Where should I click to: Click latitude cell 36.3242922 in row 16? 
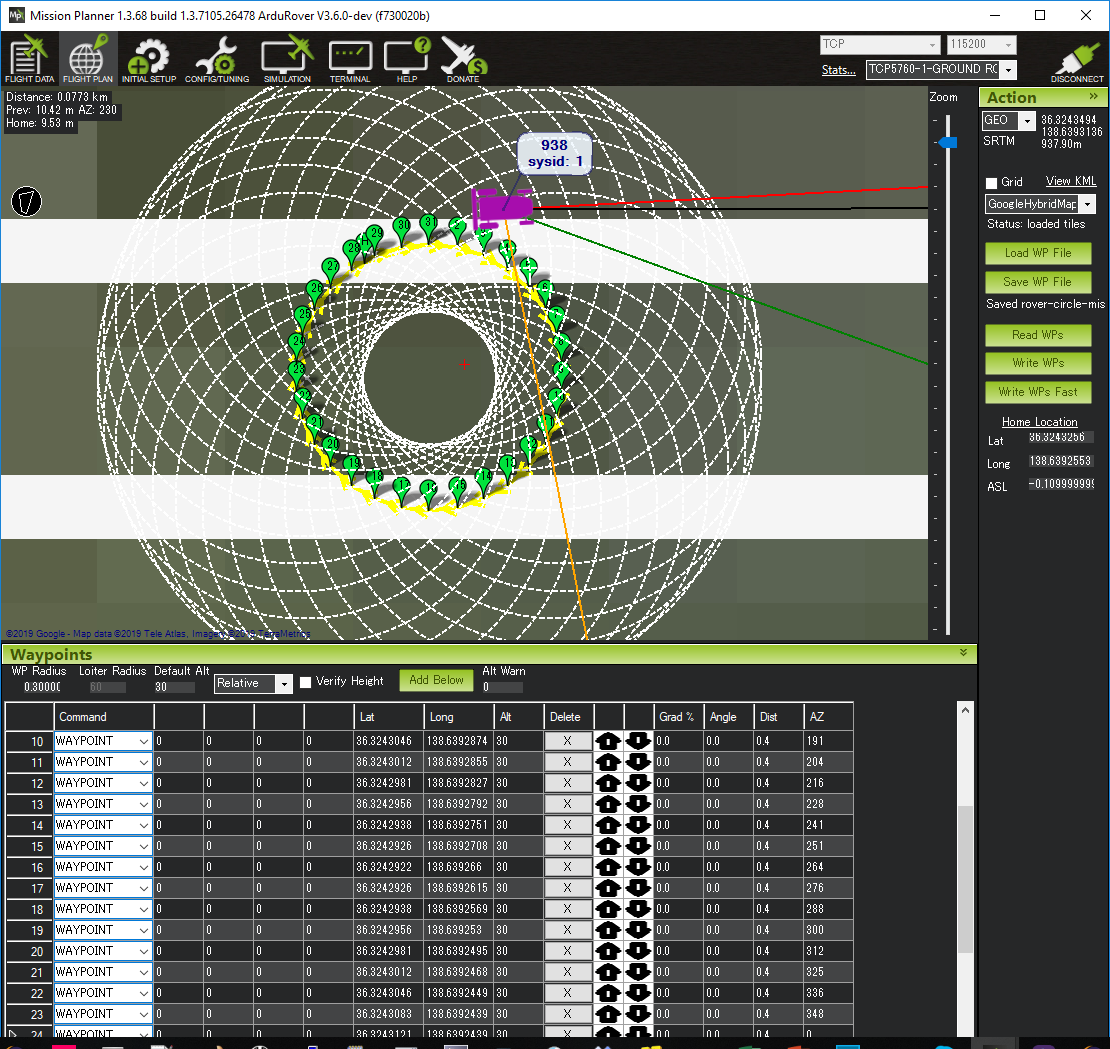pos(389,867)
